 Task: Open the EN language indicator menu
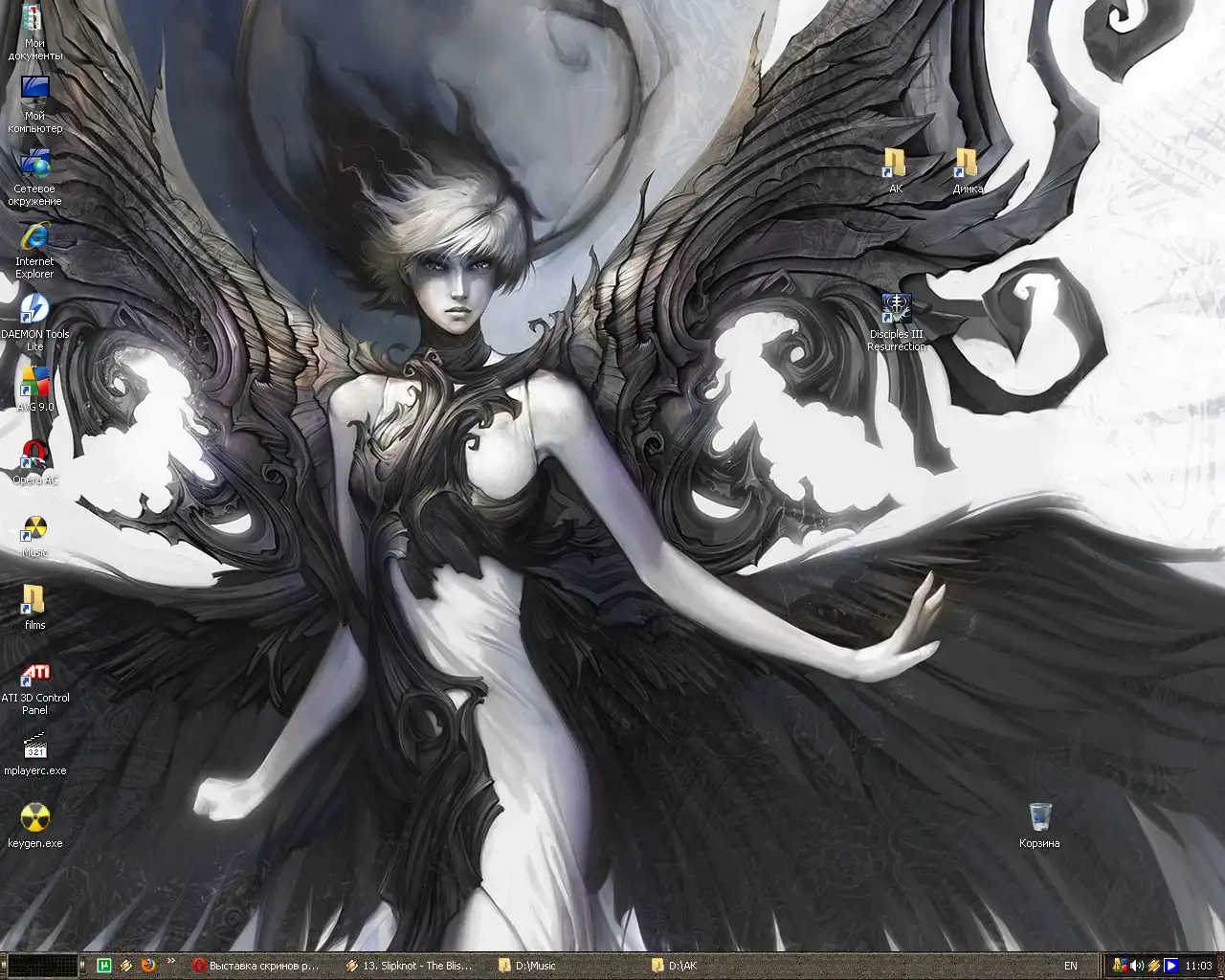pyautogui.click(x=1070, y=966)
